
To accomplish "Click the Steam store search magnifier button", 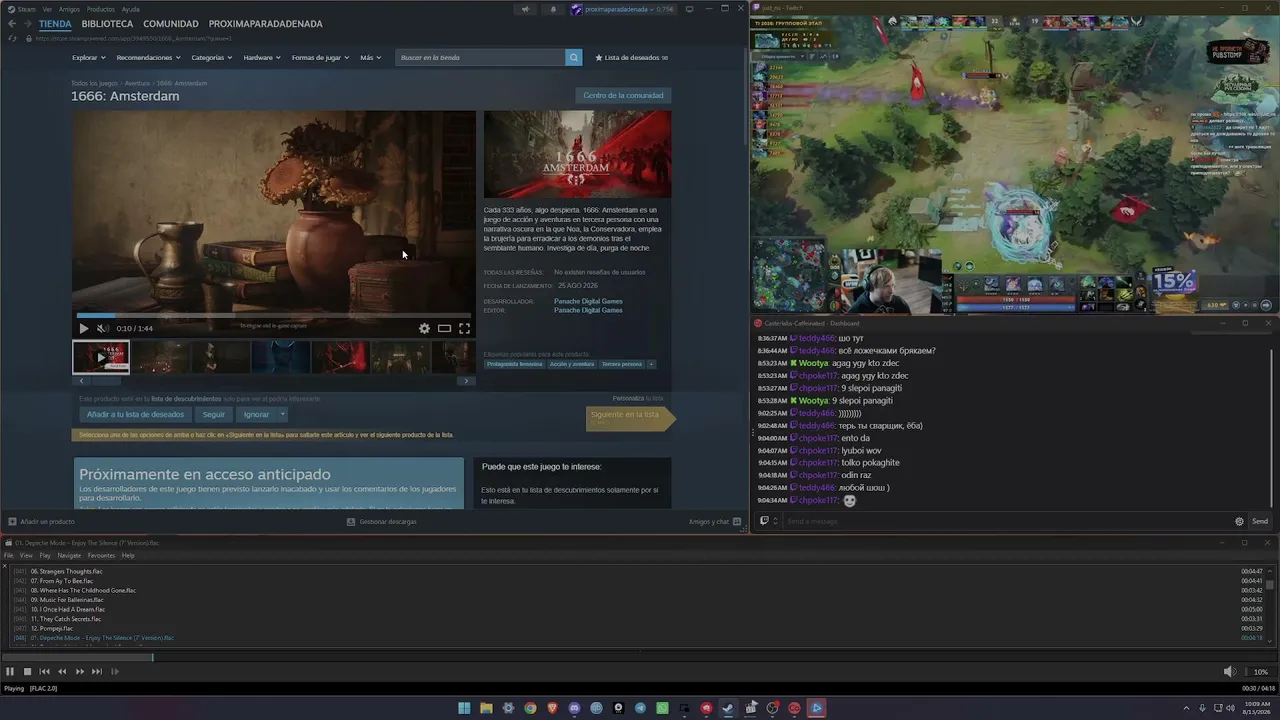I will (574, 58).
